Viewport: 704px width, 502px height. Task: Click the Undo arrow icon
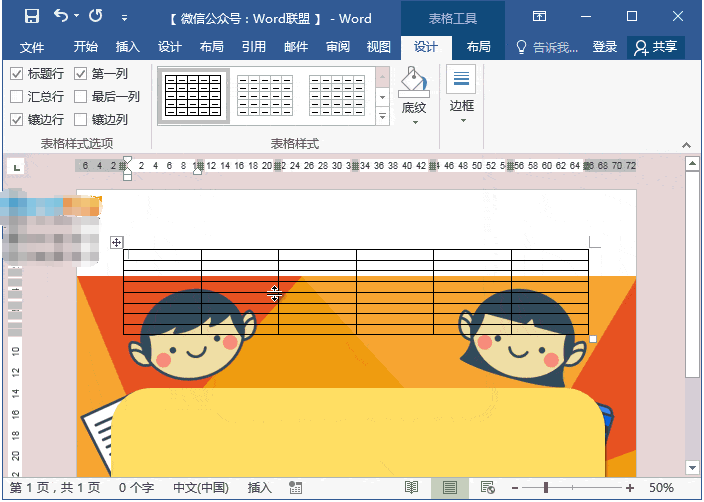tap(62, 17)
